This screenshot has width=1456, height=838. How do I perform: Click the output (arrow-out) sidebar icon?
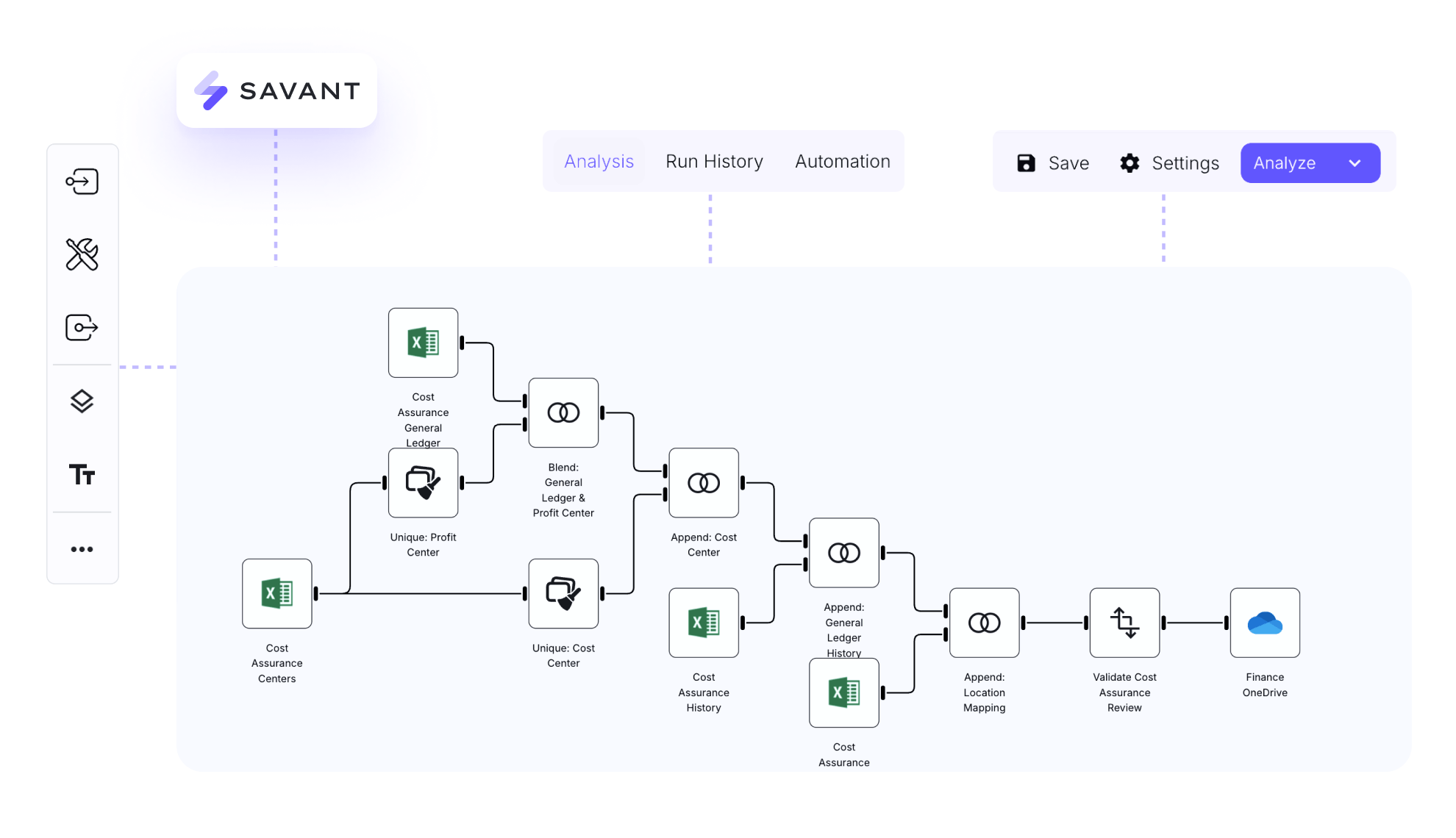coord(82,328)
